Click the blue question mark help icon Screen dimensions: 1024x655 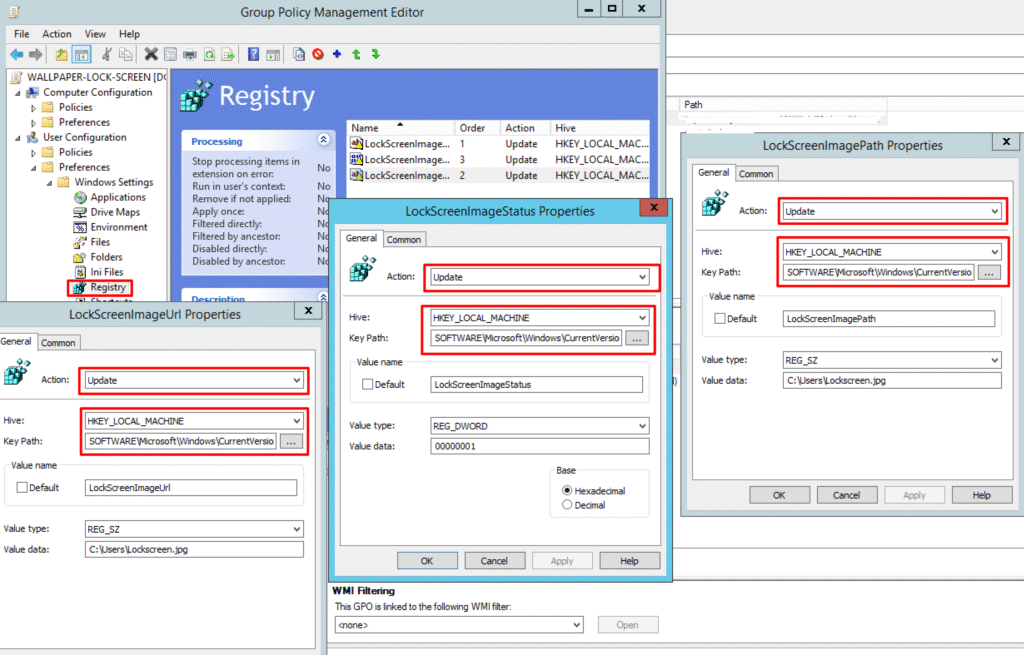(254, 54)
